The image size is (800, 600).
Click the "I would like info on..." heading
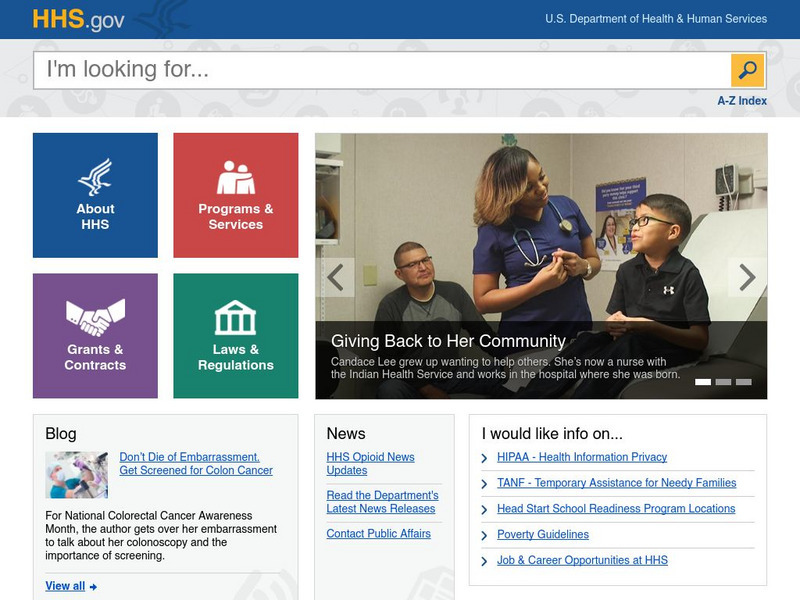click(x=552, y=434)
